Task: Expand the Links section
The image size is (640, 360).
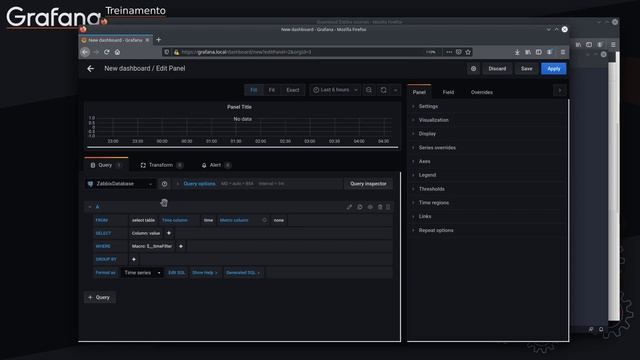Action: (x=425, y=216)
